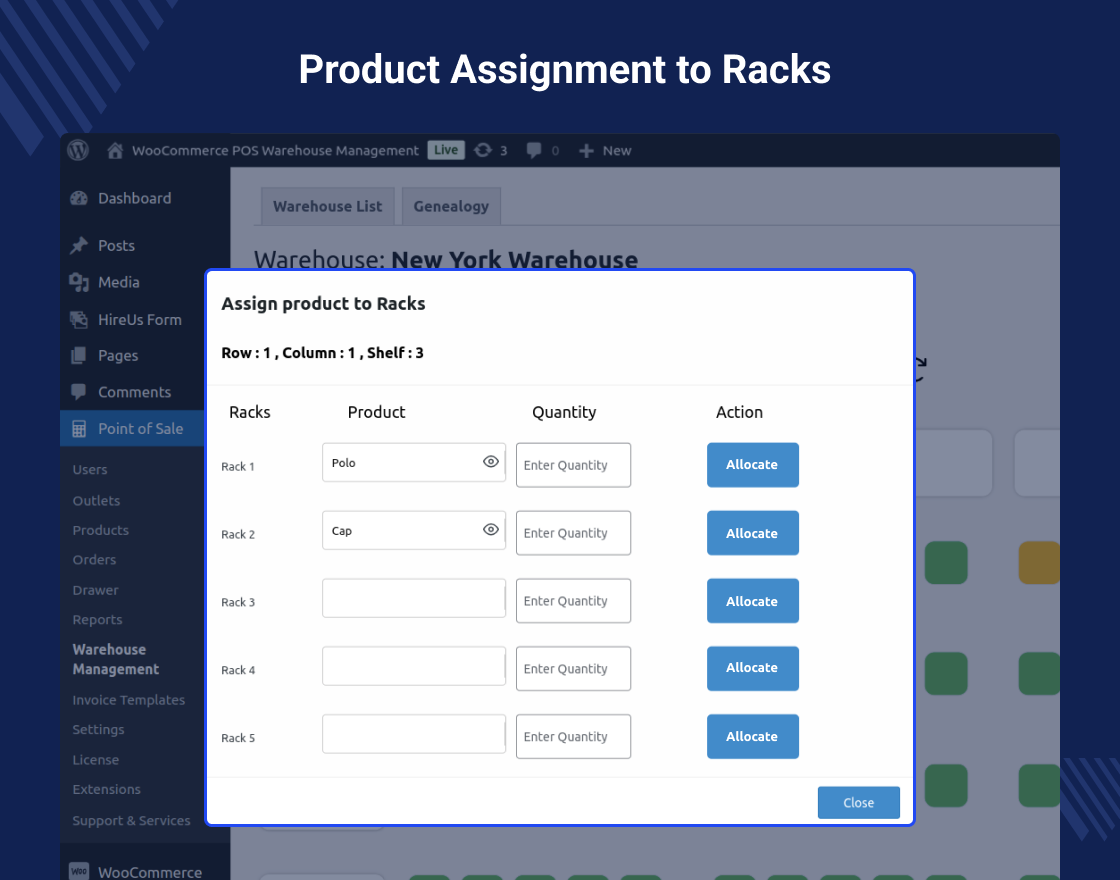This screenshot has height=880, width=1120.
Task: Open the Rack 3 product selector
Action: (413, 597)
